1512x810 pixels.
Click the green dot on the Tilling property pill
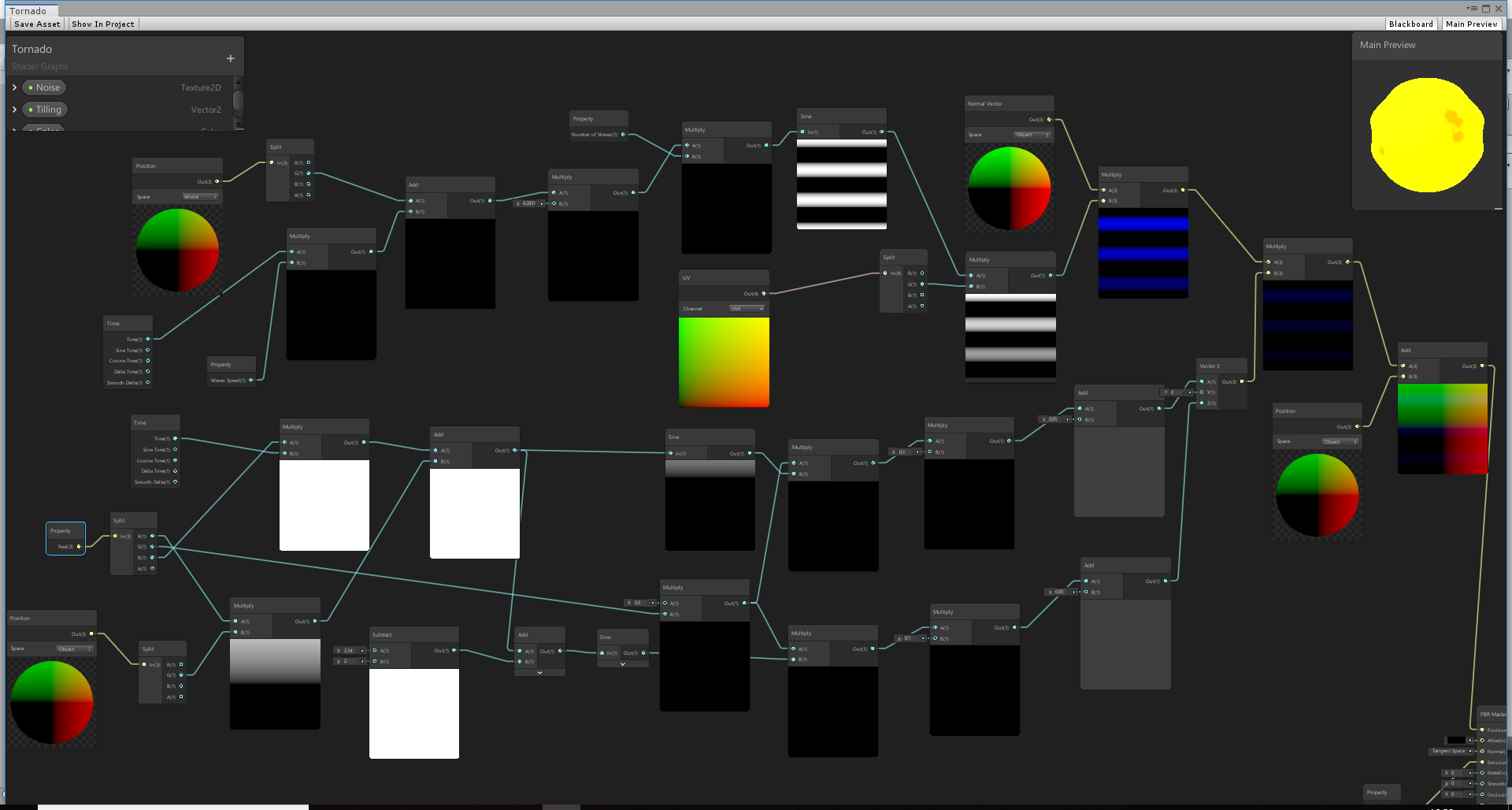(x=31, y=110)
